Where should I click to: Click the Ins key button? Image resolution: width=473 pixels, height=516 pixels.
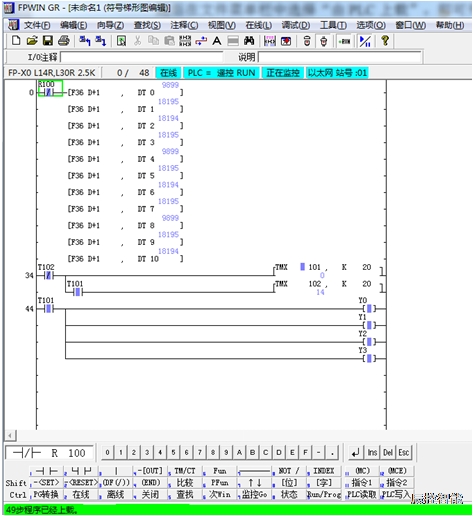(x=372, y=452)
